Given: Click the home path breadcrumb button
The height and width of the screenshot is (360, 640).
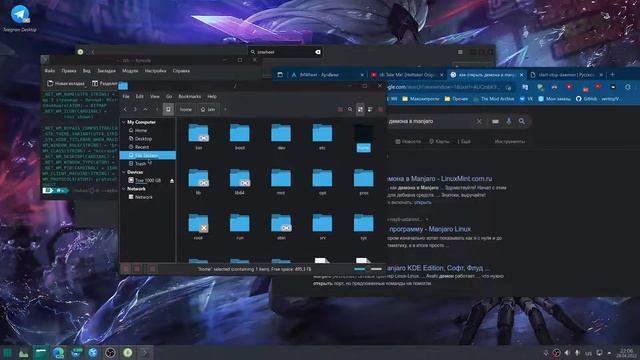Looking at the screenshot, I should [186, 109].
